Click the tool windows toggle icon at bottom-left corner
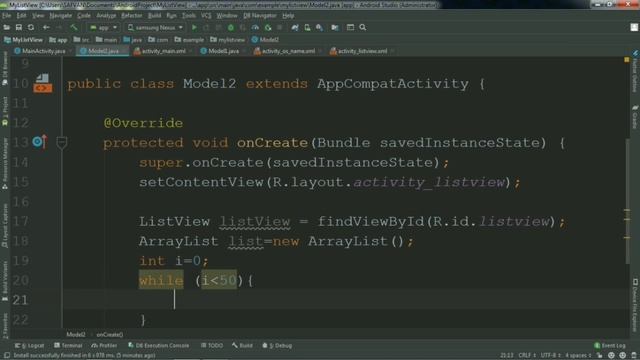This screenshot has width=640, height=360. click(x=6, y=355)
